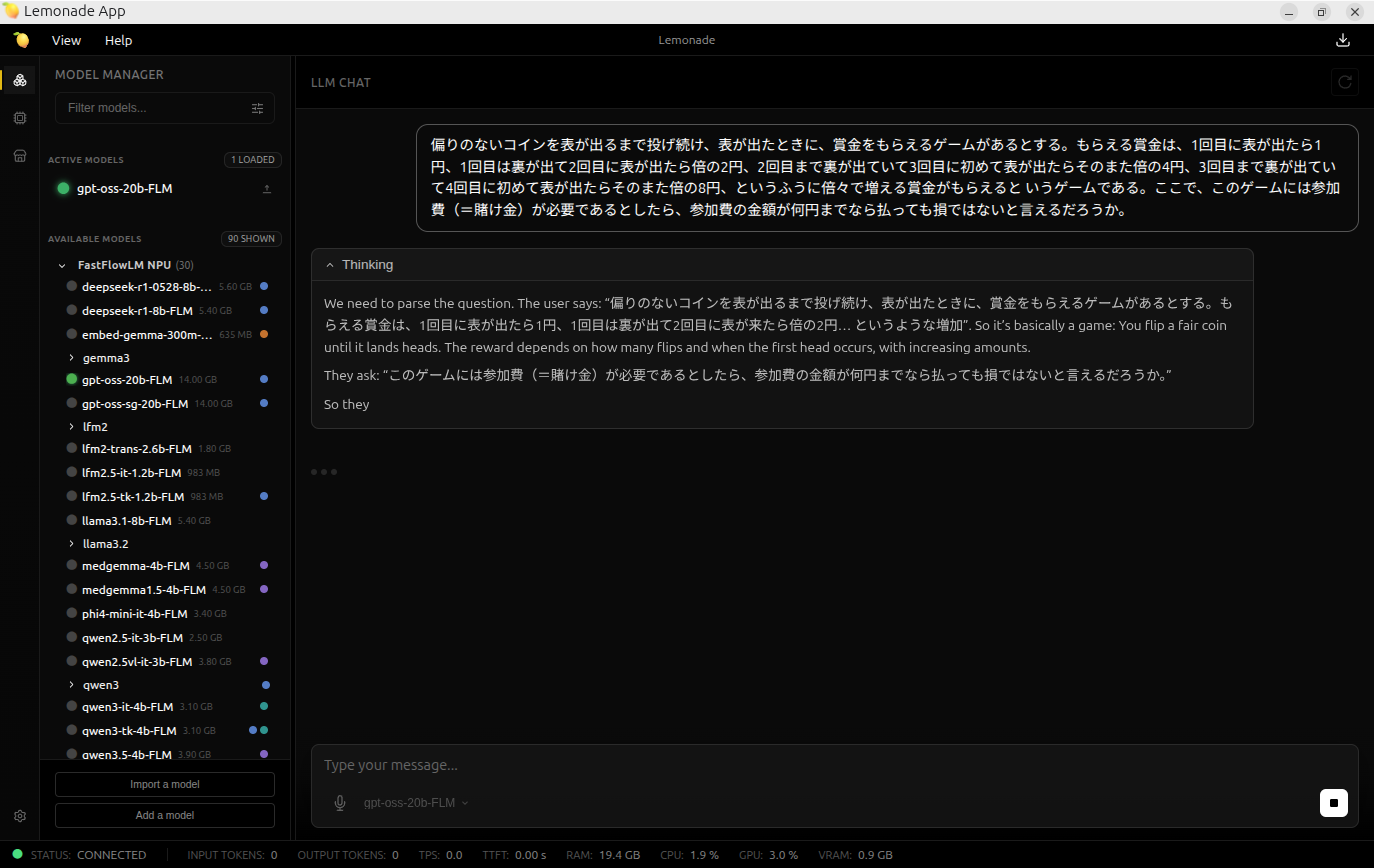Click the microphone icon in the message bar
1374x868 pixels.
[x=340, y=802]
